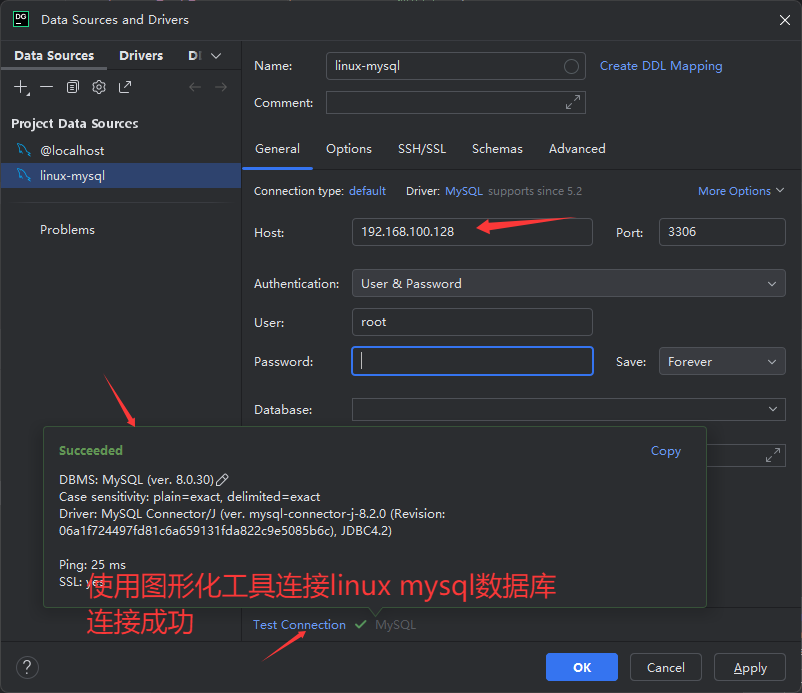The width and height of the screenshot is (802, 693).
Task: Click Project Data Sources heading
Action: [x=75, y=124]
